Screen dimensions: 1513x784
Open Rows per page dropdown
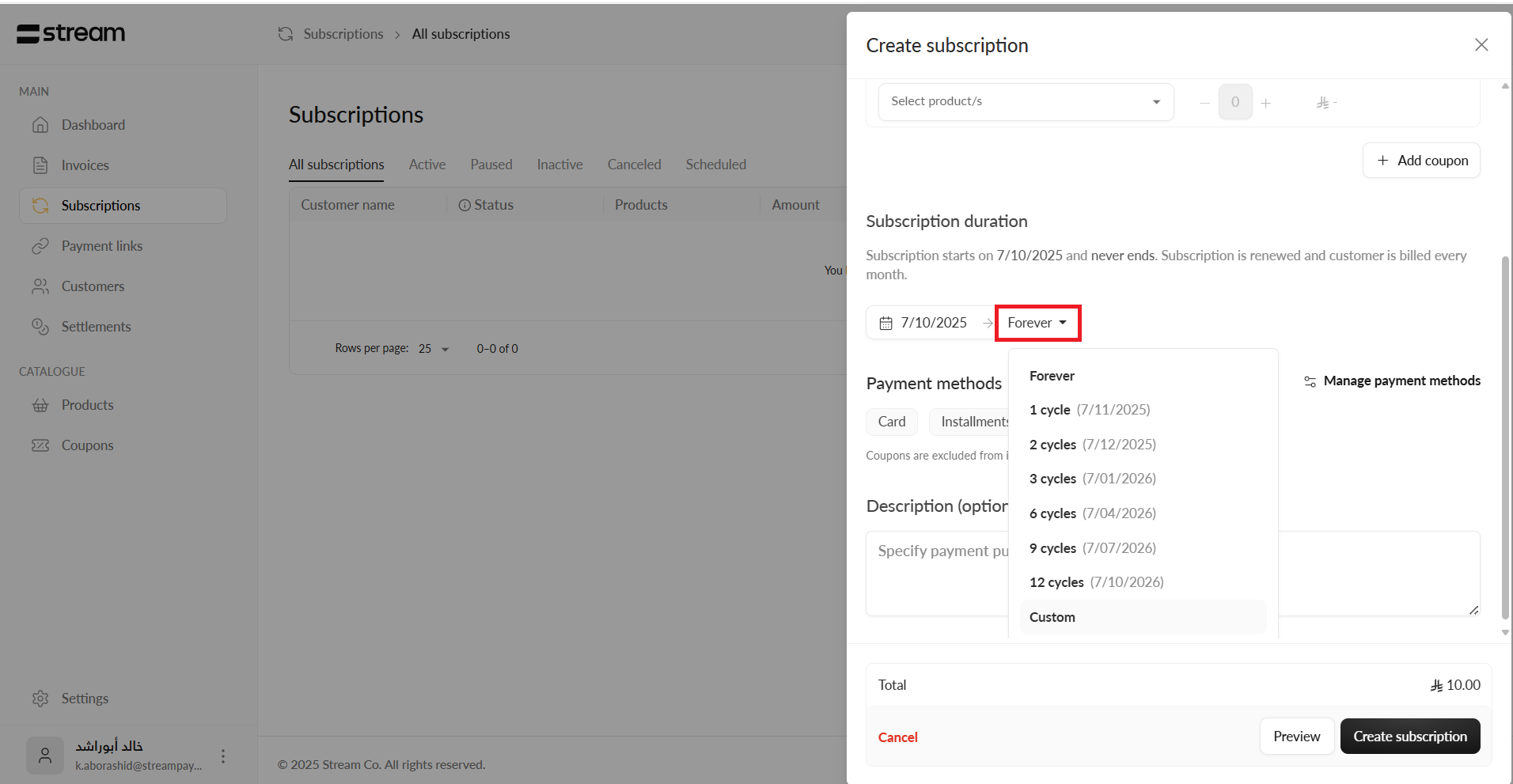[434, 349]
